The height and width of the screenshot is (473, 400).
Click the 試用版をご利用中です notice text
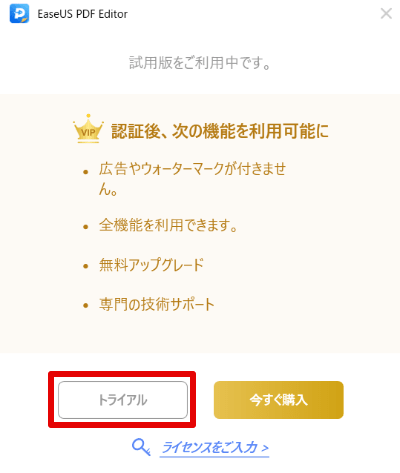point(200,63)
